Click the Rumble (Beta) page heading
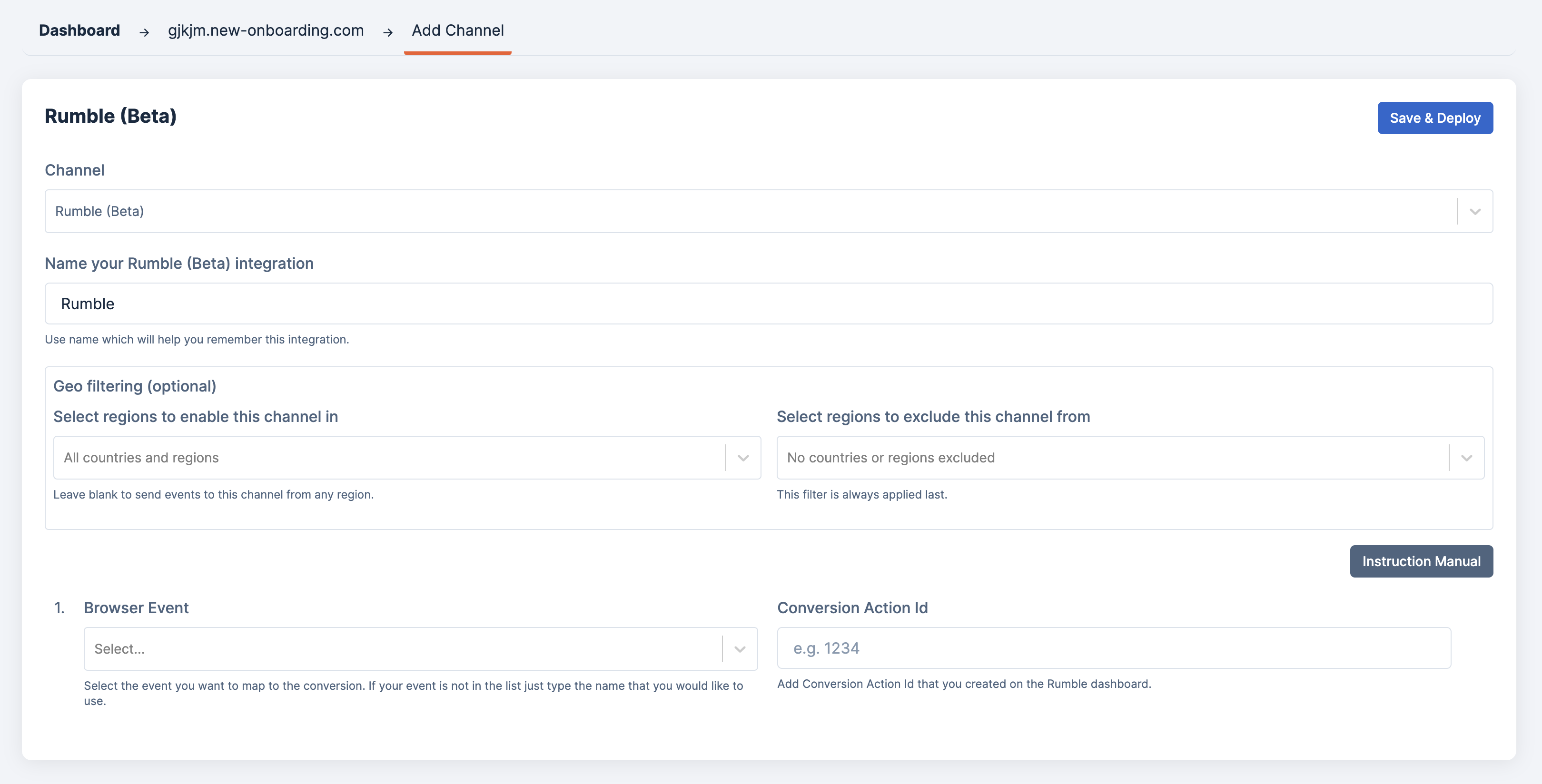This screenshot has height=784, width=1542. point(110,116)
